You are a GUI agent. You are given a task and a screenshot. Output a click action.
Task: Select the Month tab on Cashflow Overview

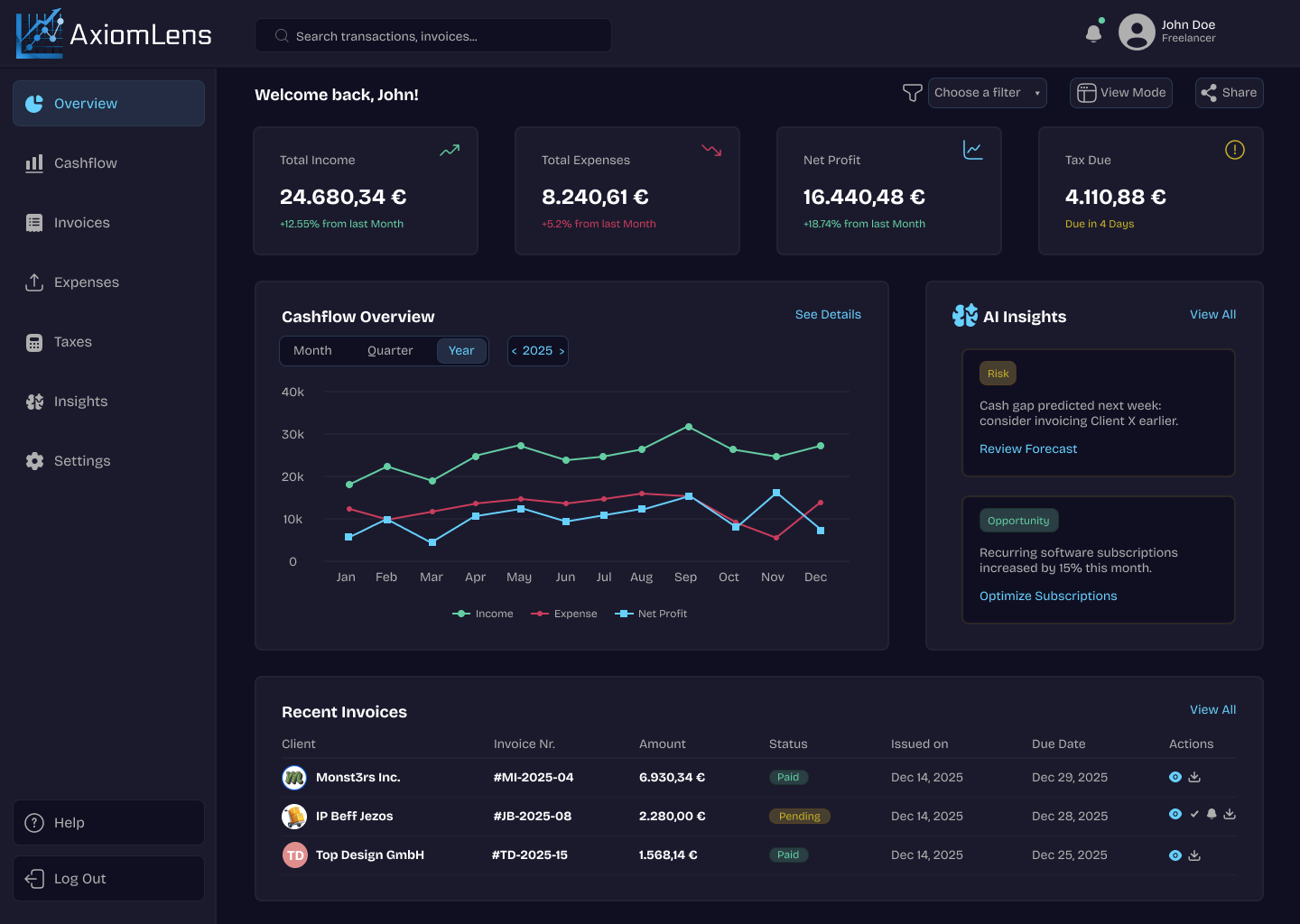312,350
